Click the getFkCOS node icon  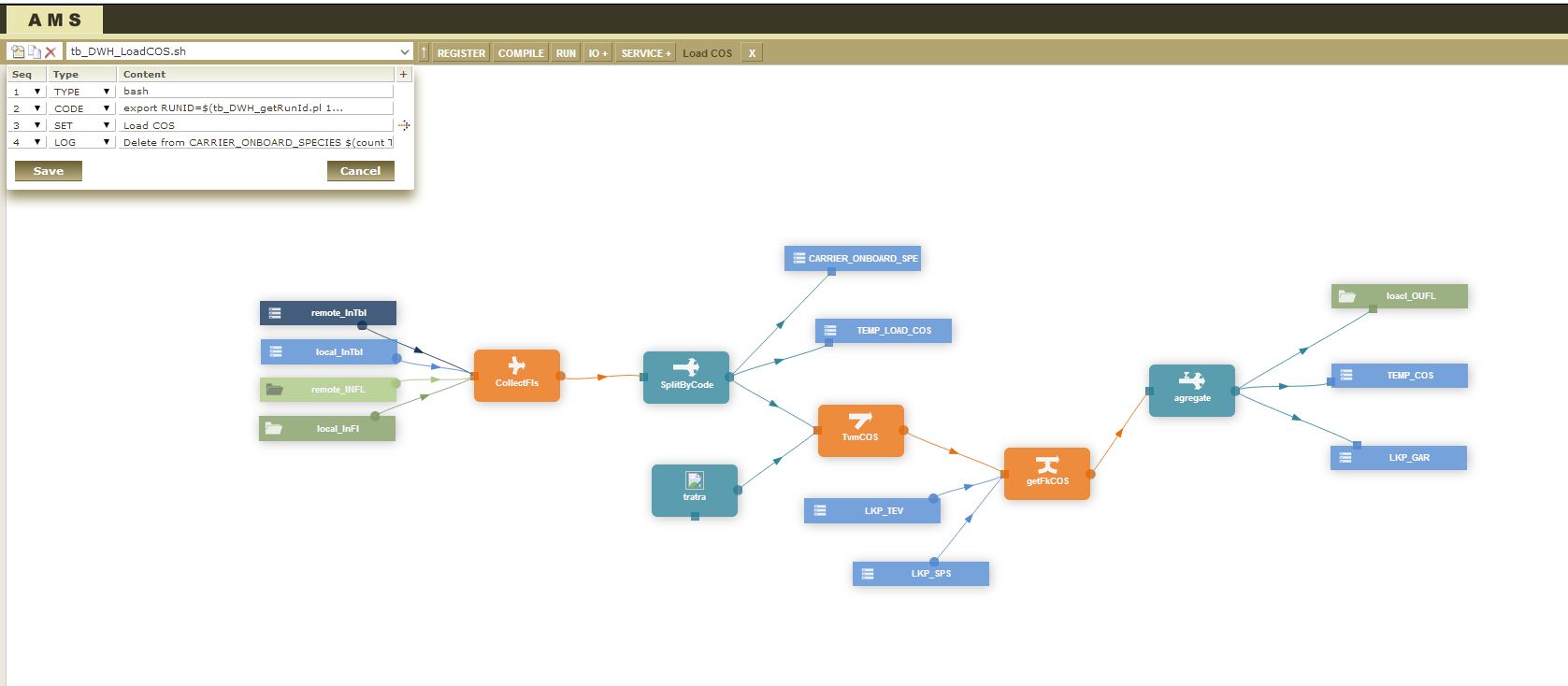[x=1046, y=464]
